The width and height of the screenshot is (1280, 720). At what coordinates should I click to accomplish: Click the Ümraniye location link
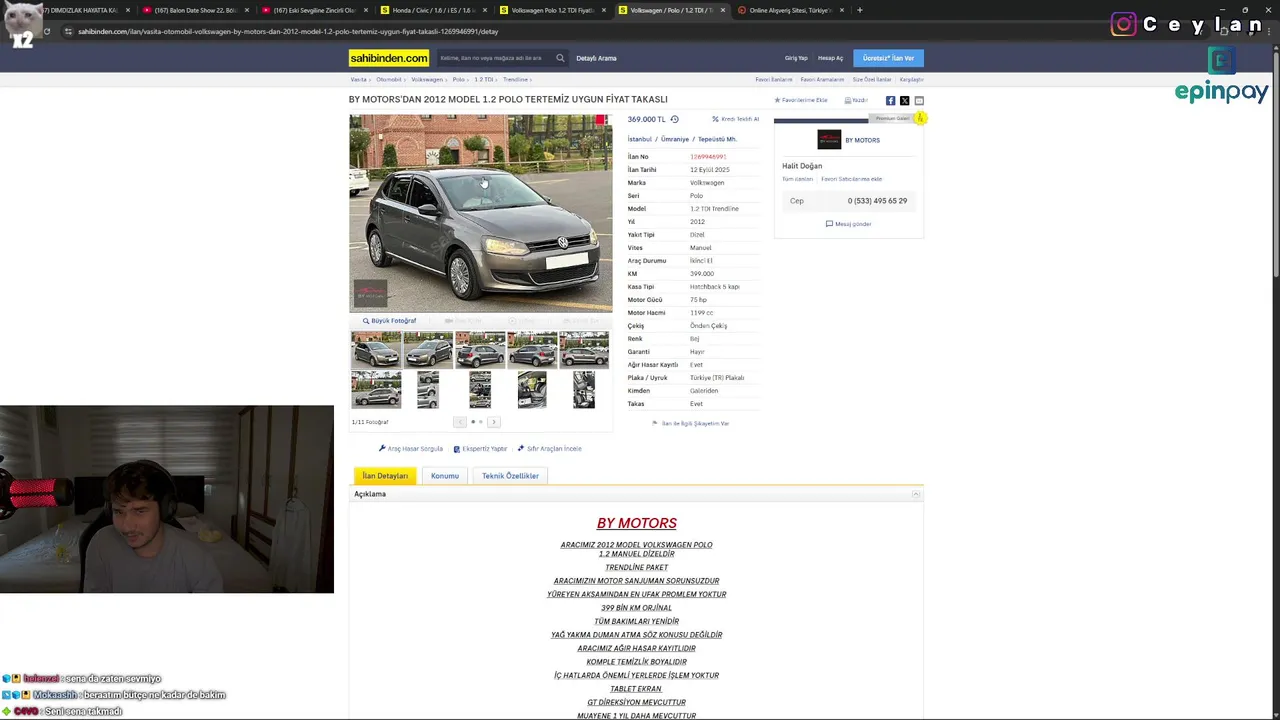(675, 139)
